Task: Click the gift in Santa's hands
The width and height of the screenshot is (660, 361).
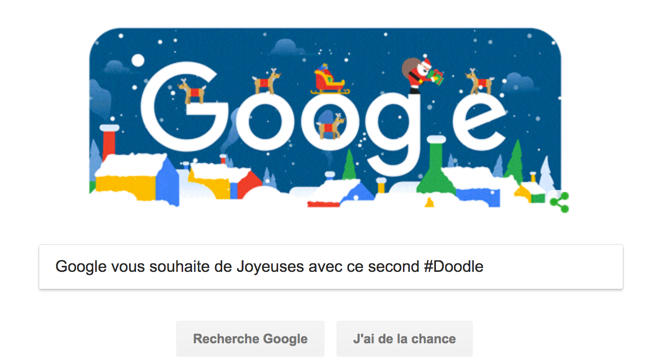Action: (x=437, y=77)
